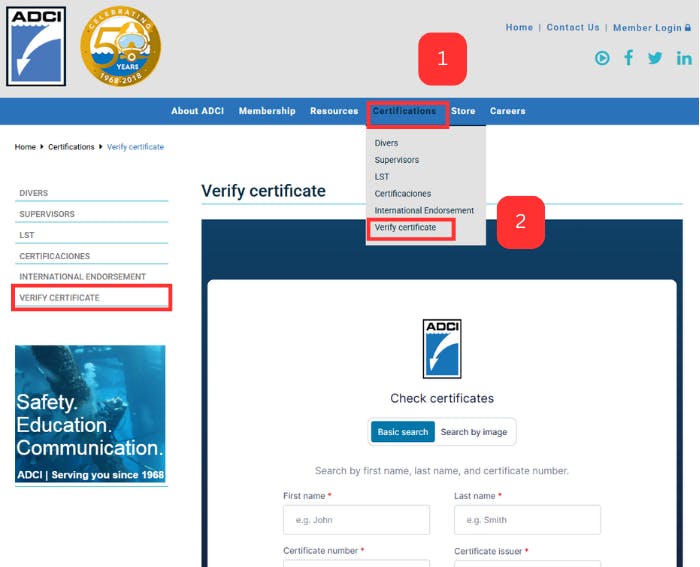Click Home in the breadcrumb
The image size is (700, 567).
(x=25, y=147)
